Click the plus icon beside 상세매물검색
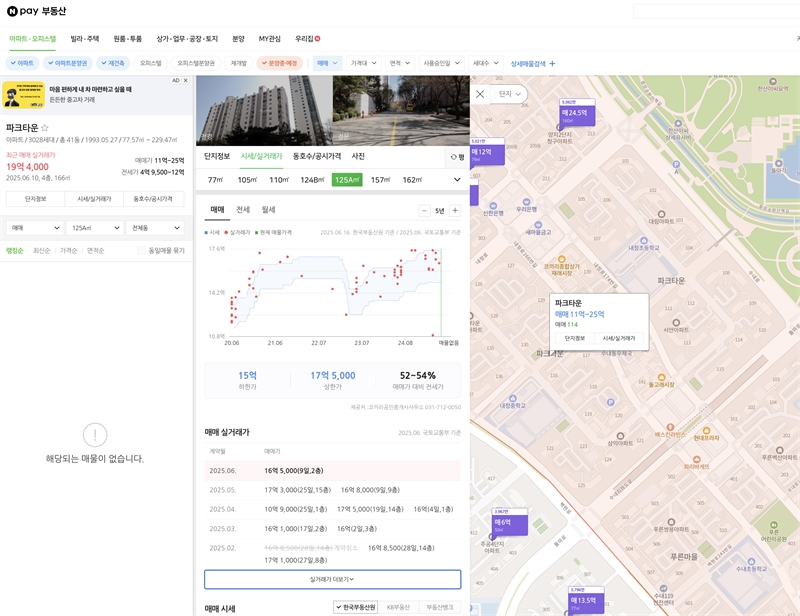The image size is (800, 616). [x=552, y=63]
